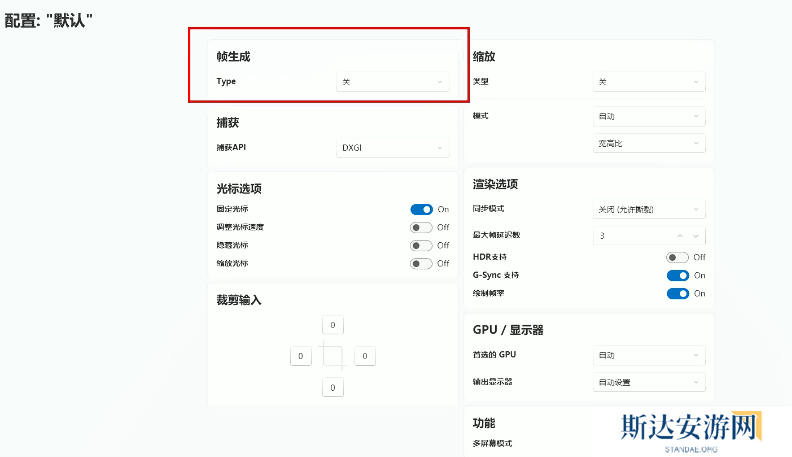
Task: Disable the G-Sync 支持 switch
Action: (677, 275)
